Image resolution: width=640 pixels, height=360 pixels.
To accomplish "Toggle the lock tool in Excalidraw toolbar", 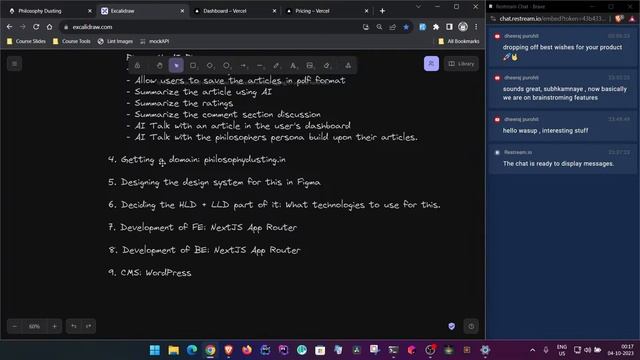I will [138, 65].
